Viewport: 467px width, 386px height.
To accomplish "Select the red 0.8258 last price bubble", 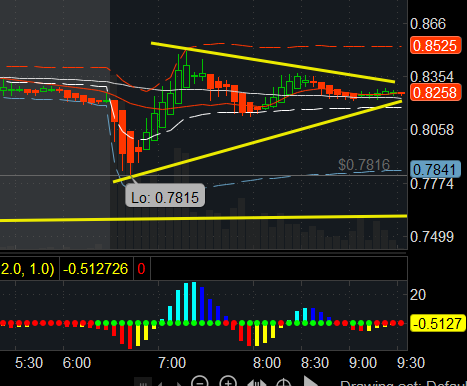I will tap(435, 92).
